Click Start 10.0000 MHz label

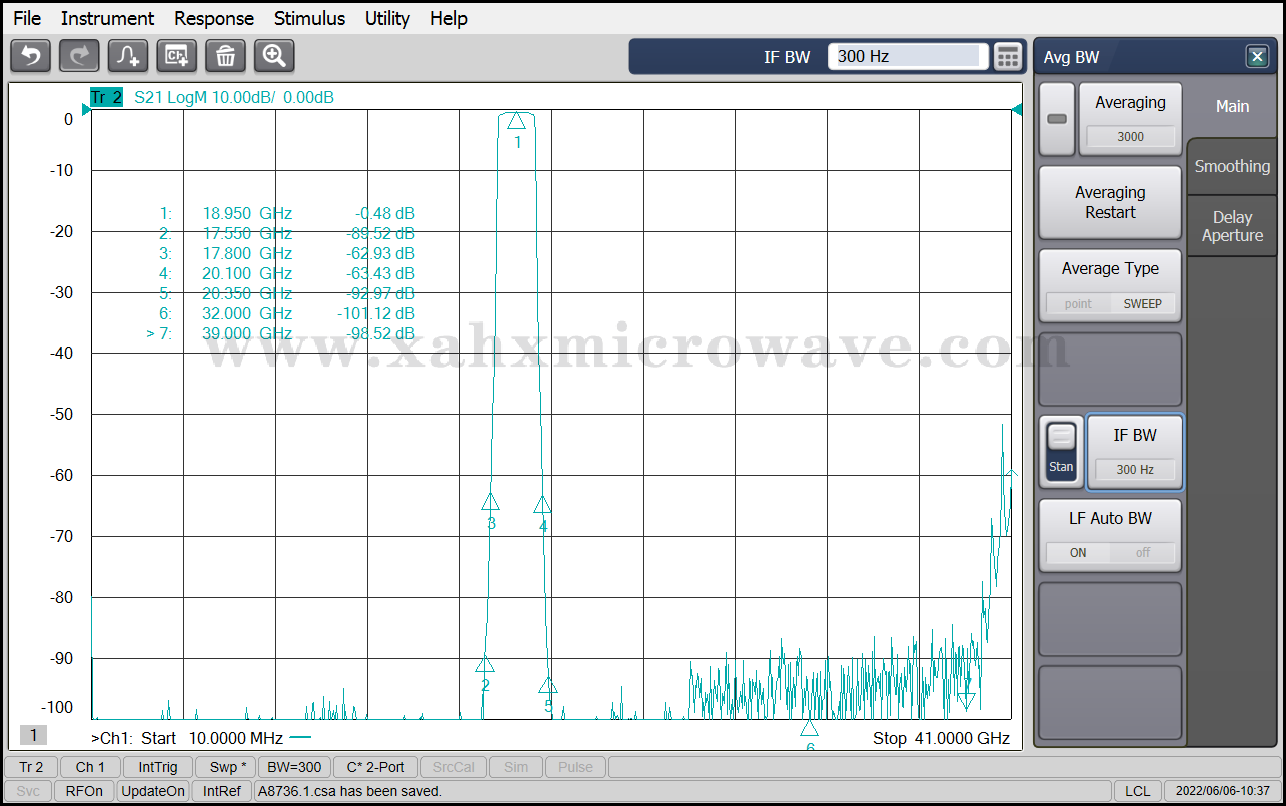tap(212, 738)
